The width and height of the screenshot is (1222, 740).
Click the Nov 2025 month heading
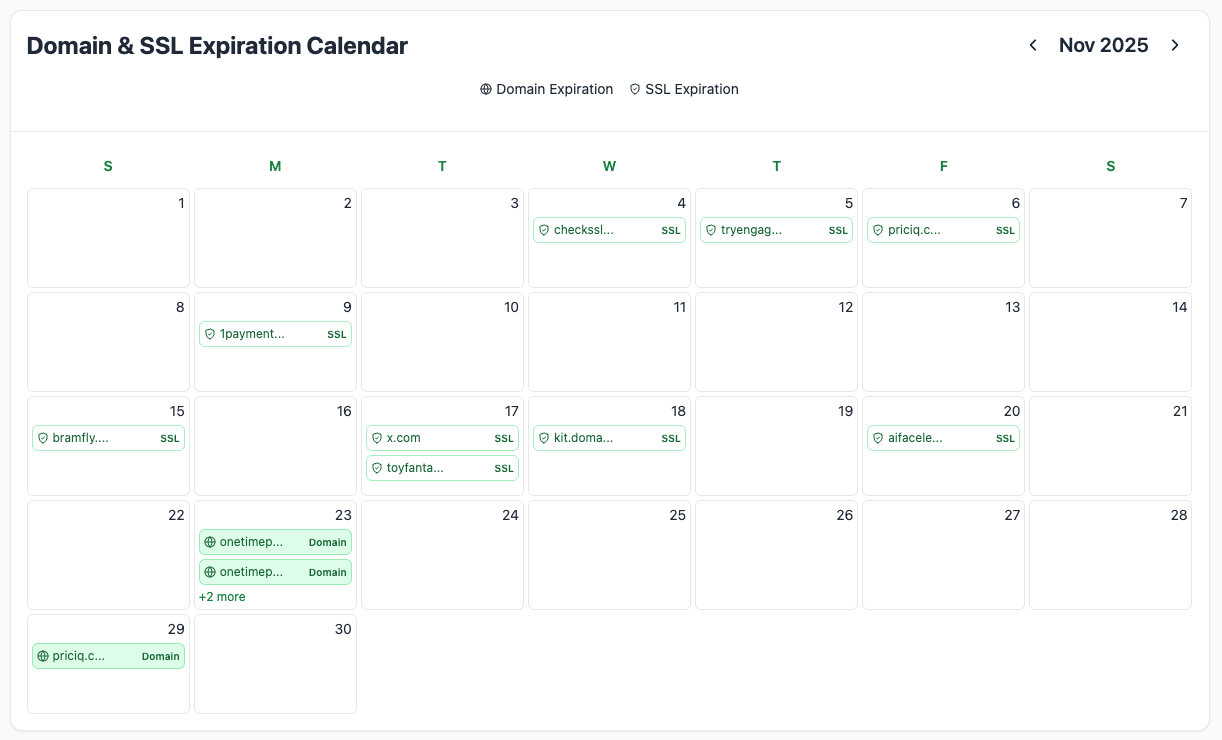1104,45
